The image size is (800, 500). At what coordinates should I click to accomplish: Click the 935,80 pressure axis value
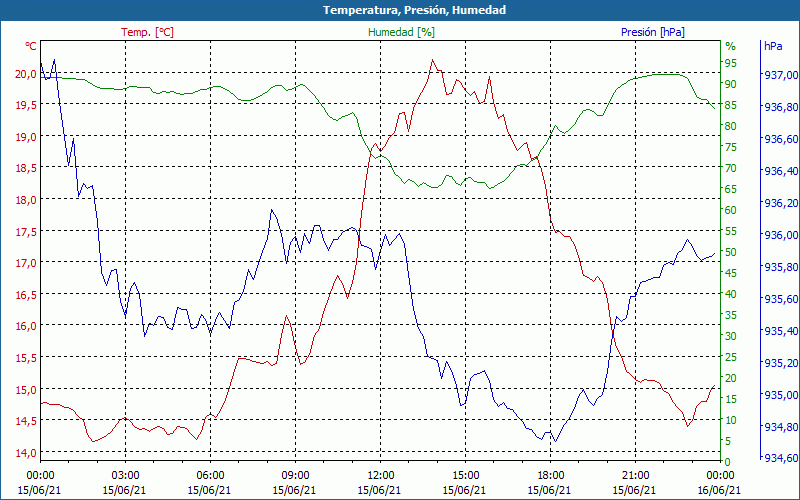tap(781, 267)
